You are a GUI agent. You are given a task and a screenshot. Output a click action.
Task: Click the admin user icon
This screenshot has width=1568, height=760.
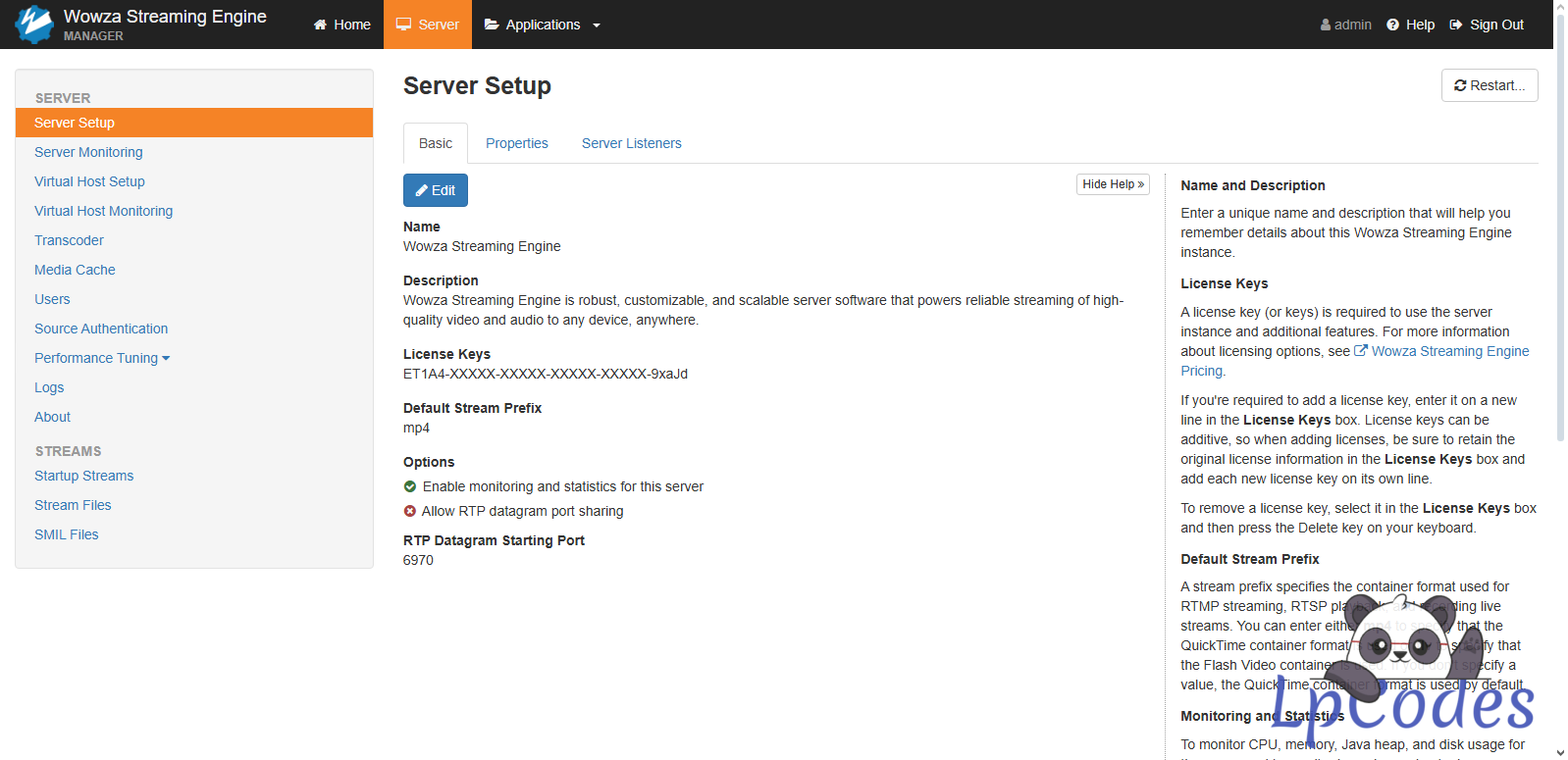1326,25
